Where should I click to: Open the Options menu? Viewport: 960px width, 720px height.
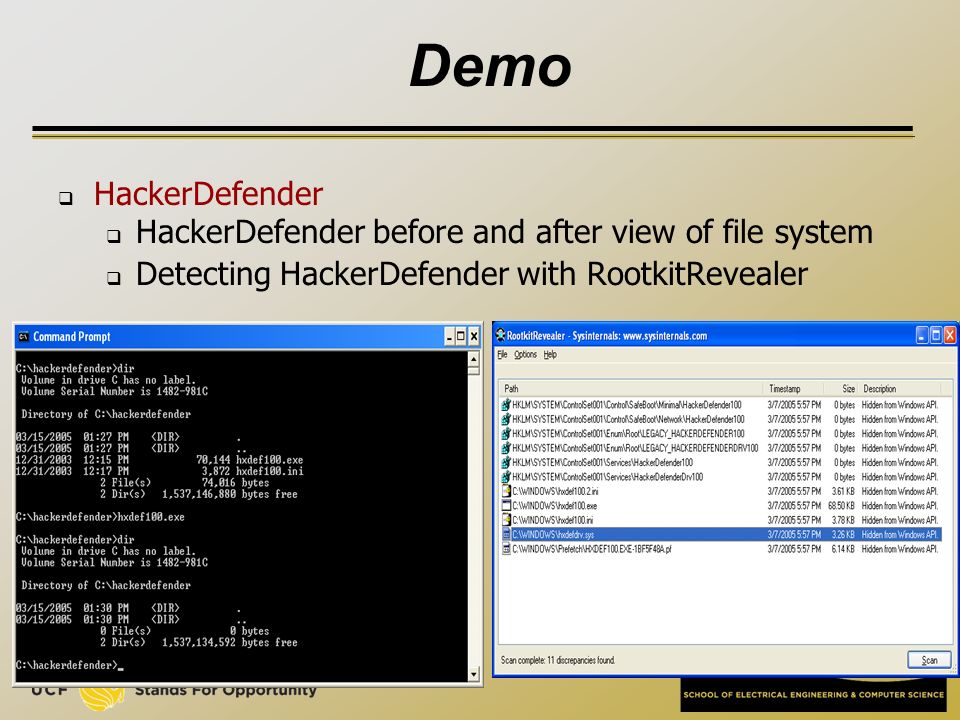525,354
